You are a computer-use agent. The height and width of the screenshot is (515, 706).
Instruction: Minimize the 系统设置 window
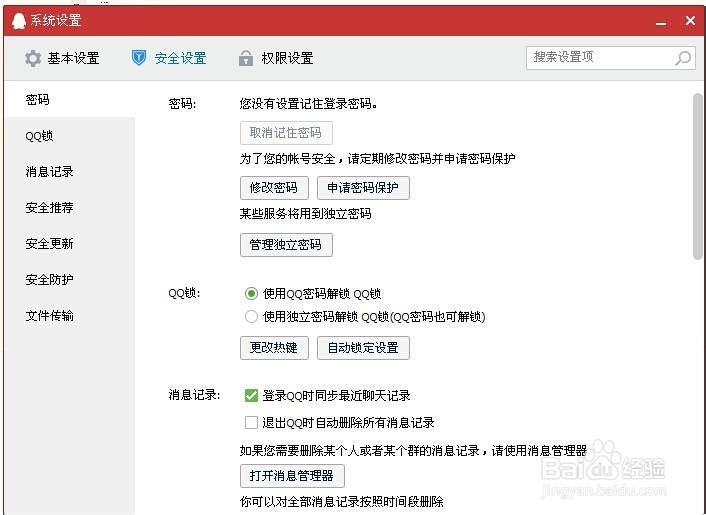tap(661, 22)
